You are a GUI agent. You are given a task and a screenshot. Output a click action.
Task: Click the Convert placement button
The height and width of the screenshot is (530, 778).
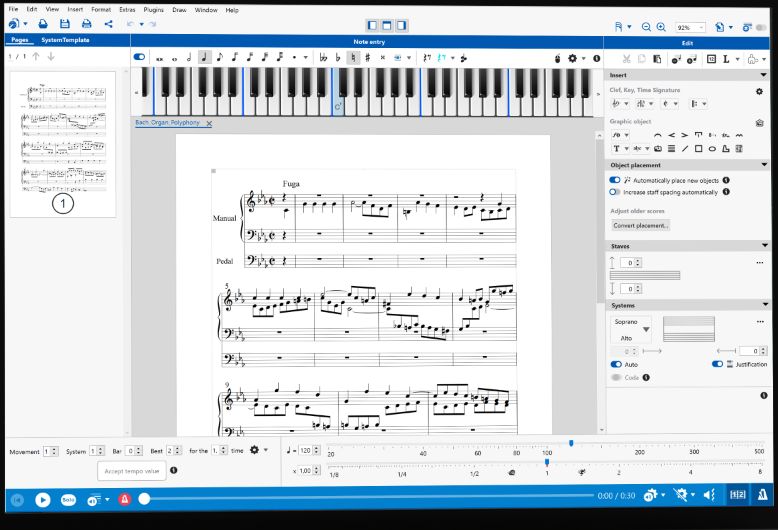(x=641, y=225)
